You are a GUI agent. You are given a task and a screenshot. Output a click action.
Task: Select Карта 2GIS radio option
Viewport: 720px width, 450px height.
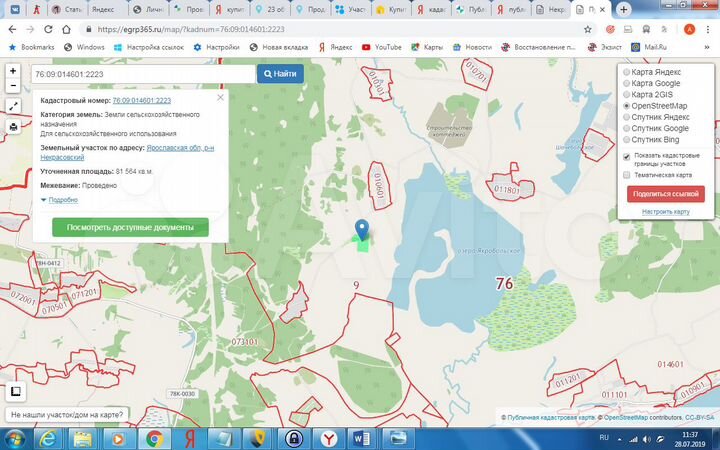pos(627,94)
